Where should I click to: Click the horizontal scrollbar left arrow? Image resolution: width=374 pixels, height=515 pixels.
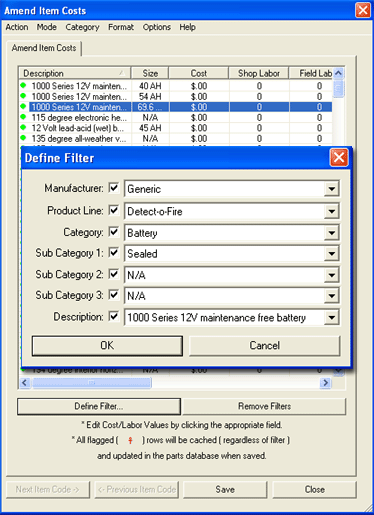coord(25,383)
